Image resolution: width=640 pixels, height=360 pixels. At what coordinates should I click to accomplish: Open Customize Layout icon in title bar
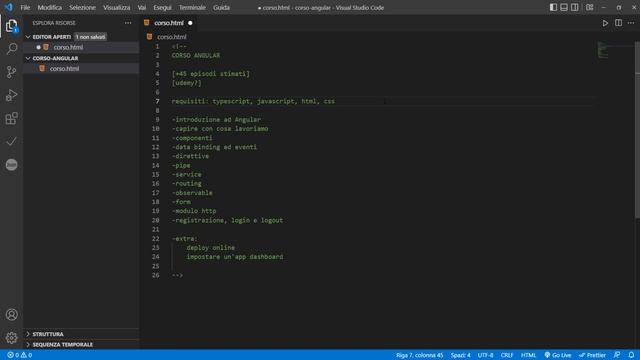(589, 7)
